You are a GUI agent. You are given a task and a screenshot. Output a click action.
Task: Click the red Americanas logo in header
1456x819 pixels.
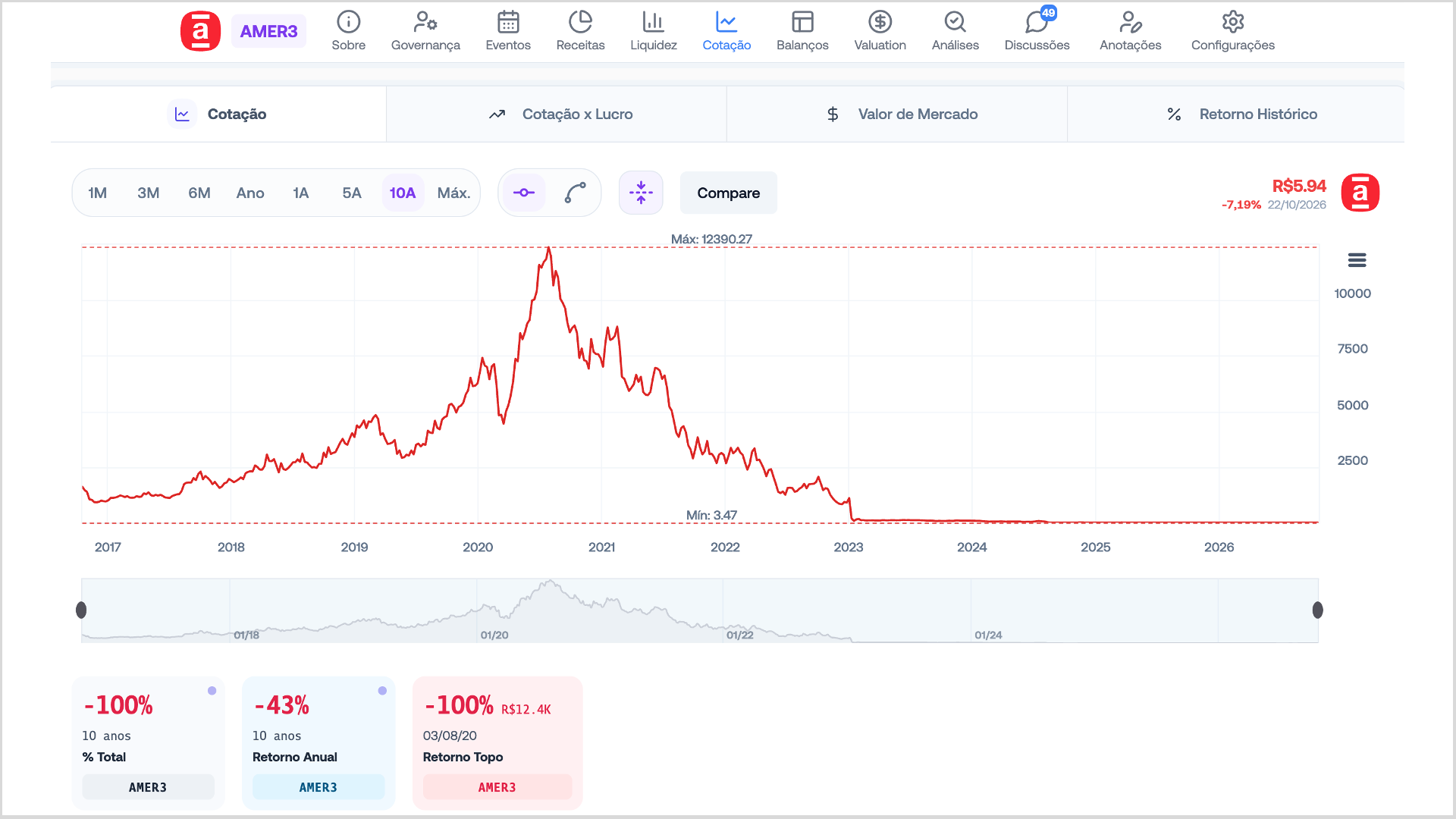200,31
